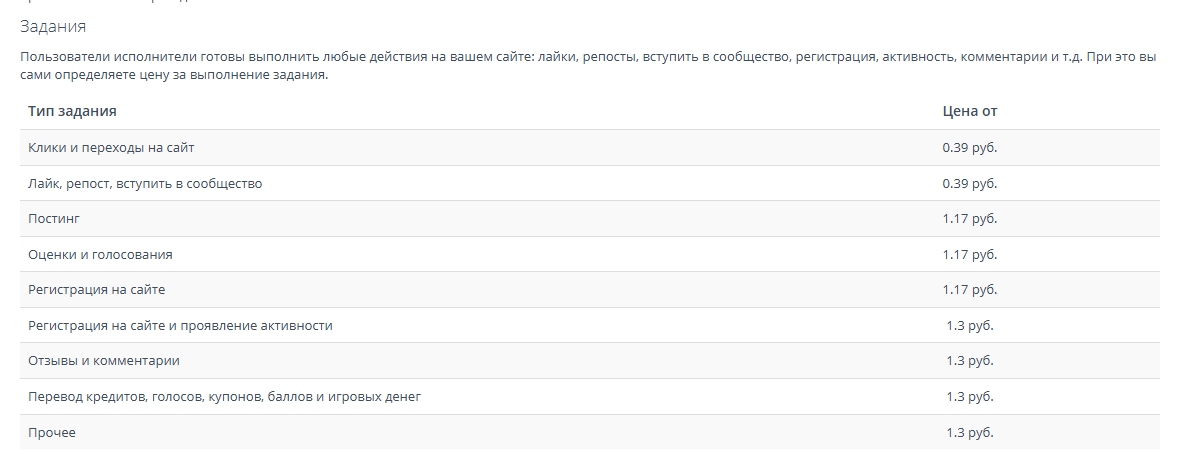1194x454 pixels.
Task: Click the 1.17 руб. price for Постинг
Action: pos(969,219)
